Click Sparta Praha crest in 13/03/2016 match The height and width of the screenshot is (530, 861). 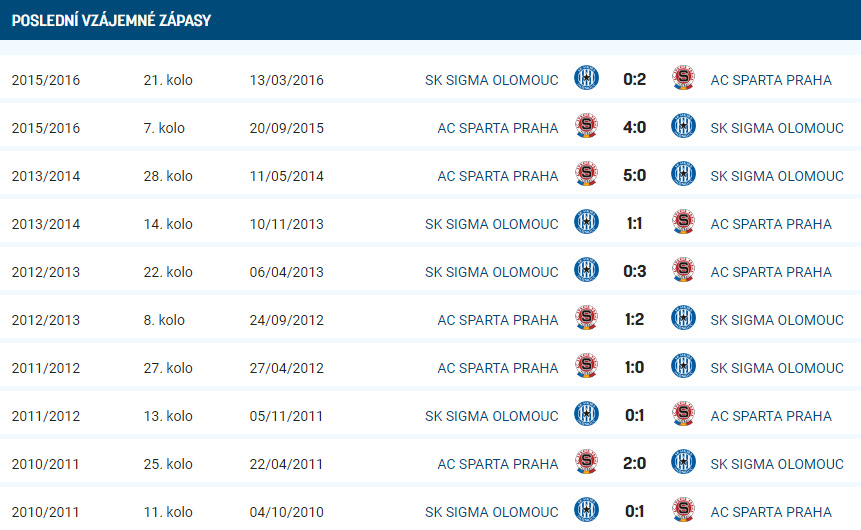tap(683, 78)
